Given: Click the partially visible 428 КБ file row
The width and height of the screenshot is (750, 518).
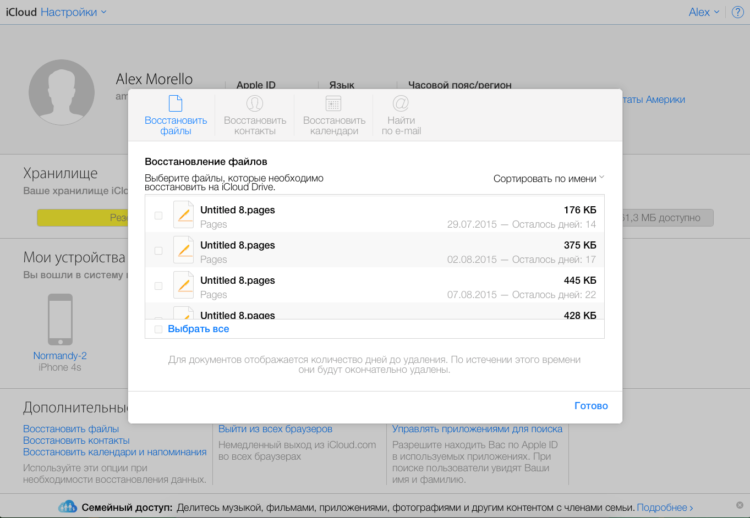Looking at the screenshot, I should pos(375,312).
